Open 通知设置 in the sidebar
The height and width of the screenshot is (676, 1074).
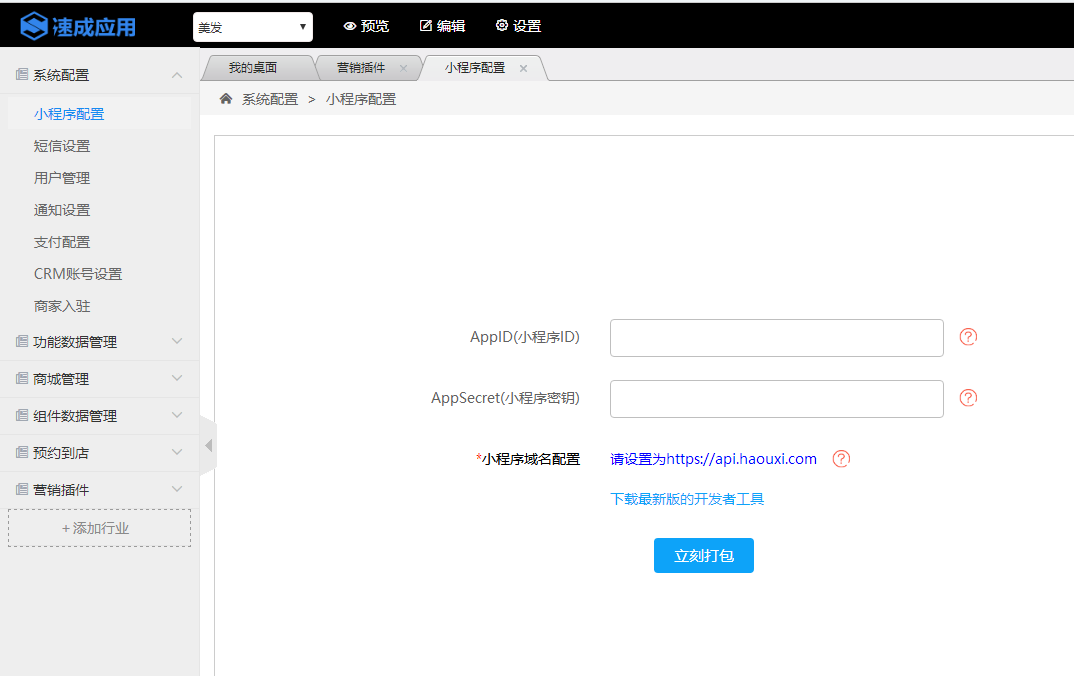click(x=62, y=210)
